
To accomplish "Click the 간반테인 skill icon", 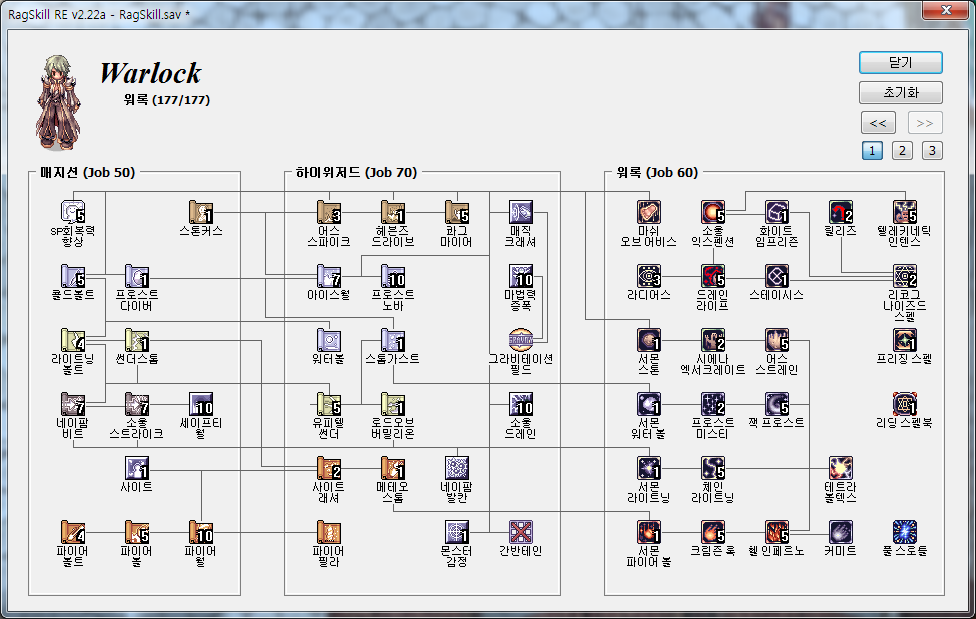I will click(521, 532).
